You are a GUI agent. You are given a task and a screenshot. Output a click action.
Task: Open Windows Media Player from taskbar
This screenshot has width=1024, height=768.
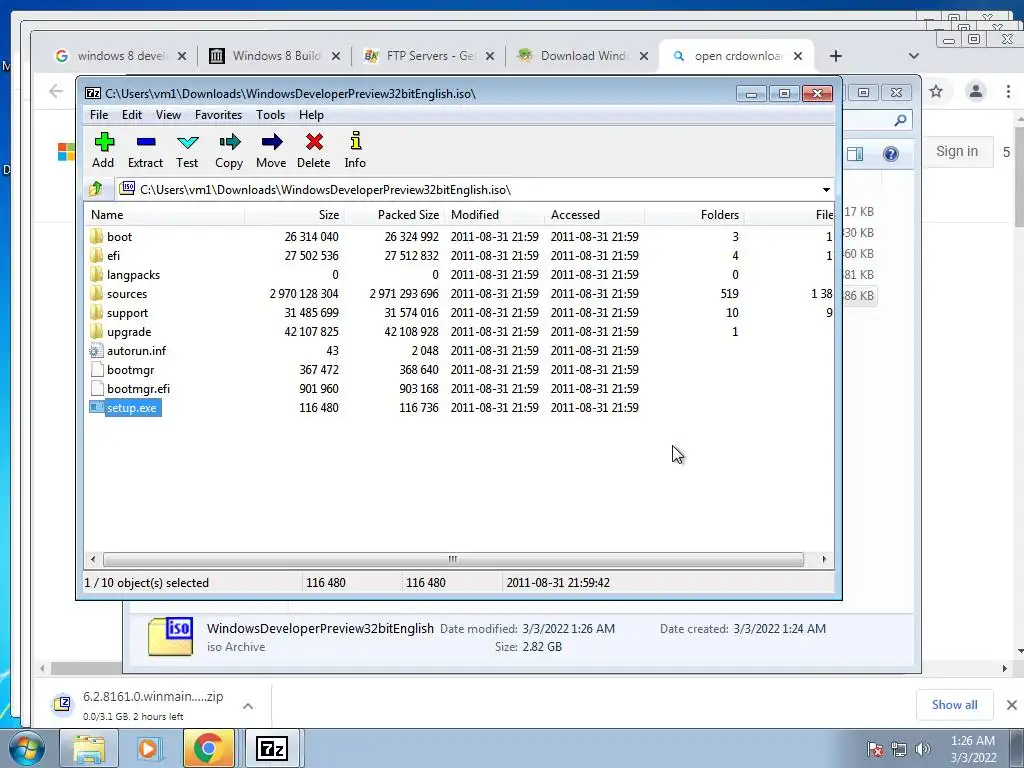[149, 749]
